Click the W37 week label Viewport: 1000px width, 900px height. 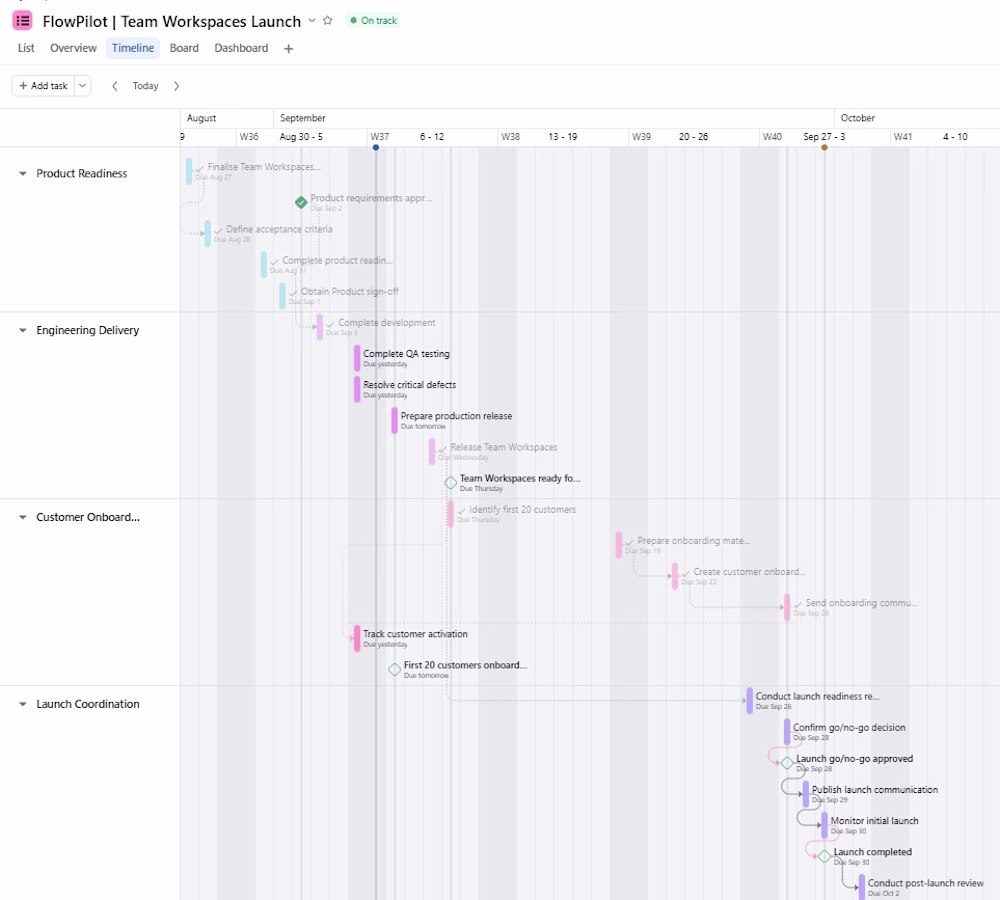click(379, 137)
